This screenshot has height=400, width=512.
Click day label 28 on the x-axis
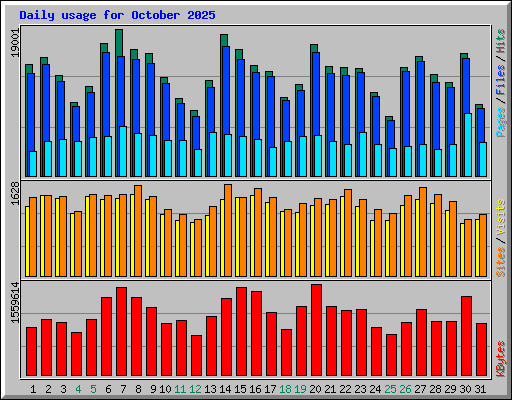(x=435, y=389)
